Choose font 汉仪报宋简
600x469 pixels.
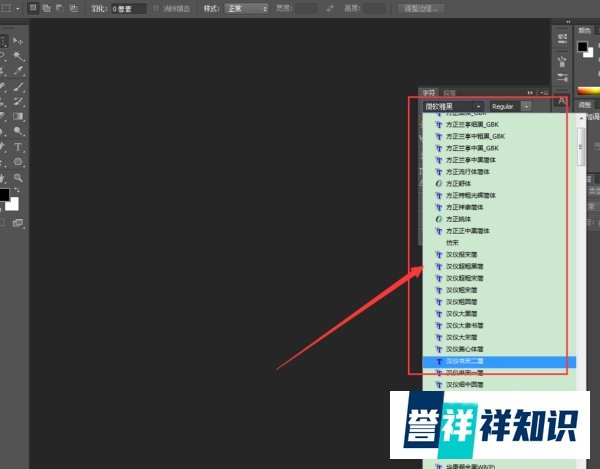click(x=499, y=255)
